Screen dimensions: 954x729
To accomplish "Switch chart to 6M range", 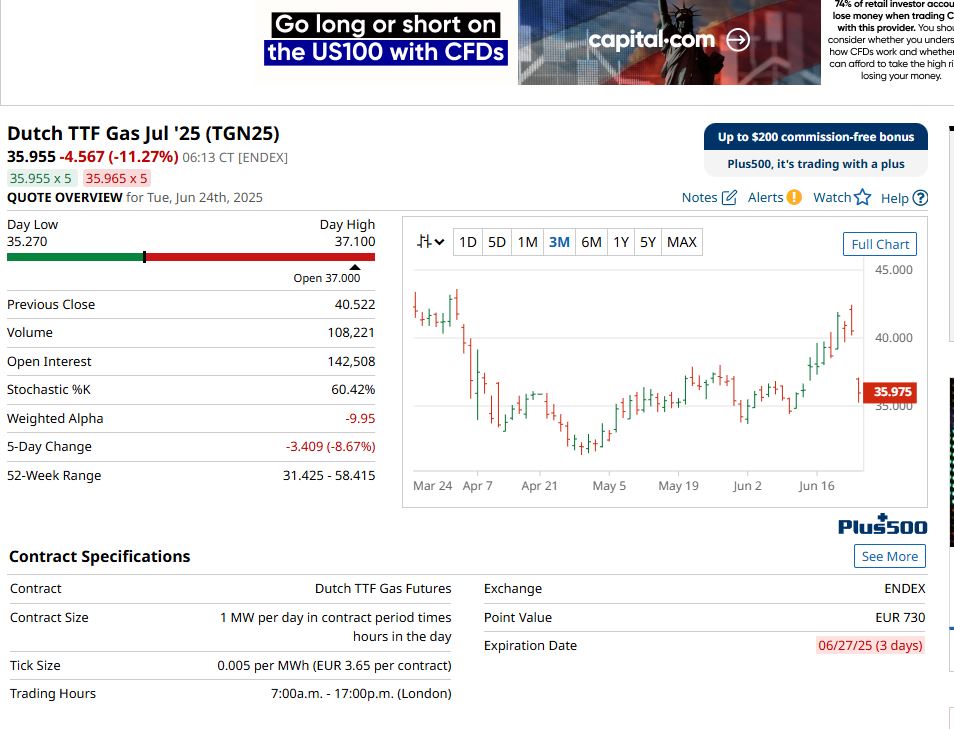I will 591,242.
